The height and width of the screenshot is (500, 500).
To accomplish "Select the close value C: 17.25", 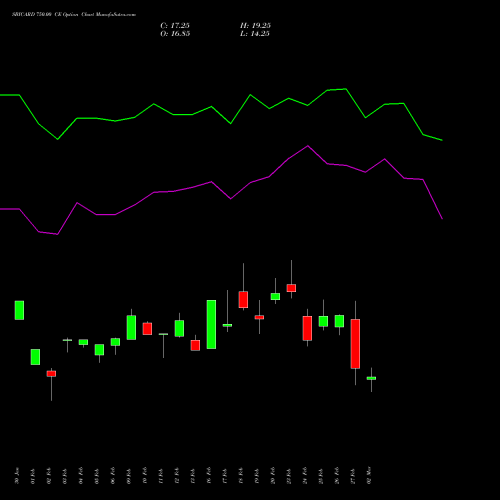I will (x=175, y=26).
